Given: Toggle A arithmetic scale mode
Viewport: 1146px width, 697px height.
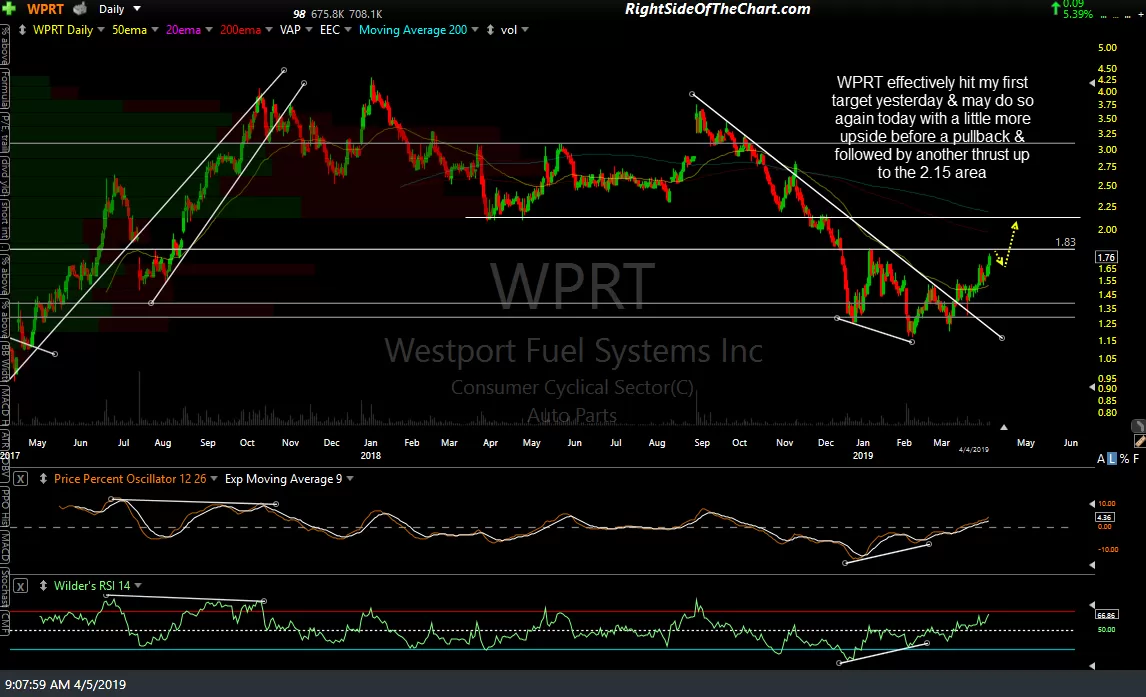Looking at the screenshot, I should (1101, 459).
